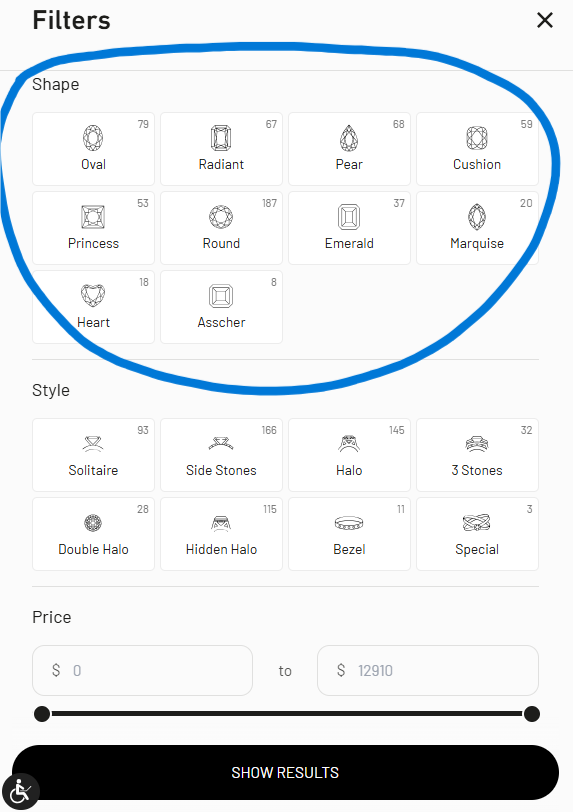Select Side Stones style
The width and height of the screenshot is (573, 812).
tap(221, 455)
